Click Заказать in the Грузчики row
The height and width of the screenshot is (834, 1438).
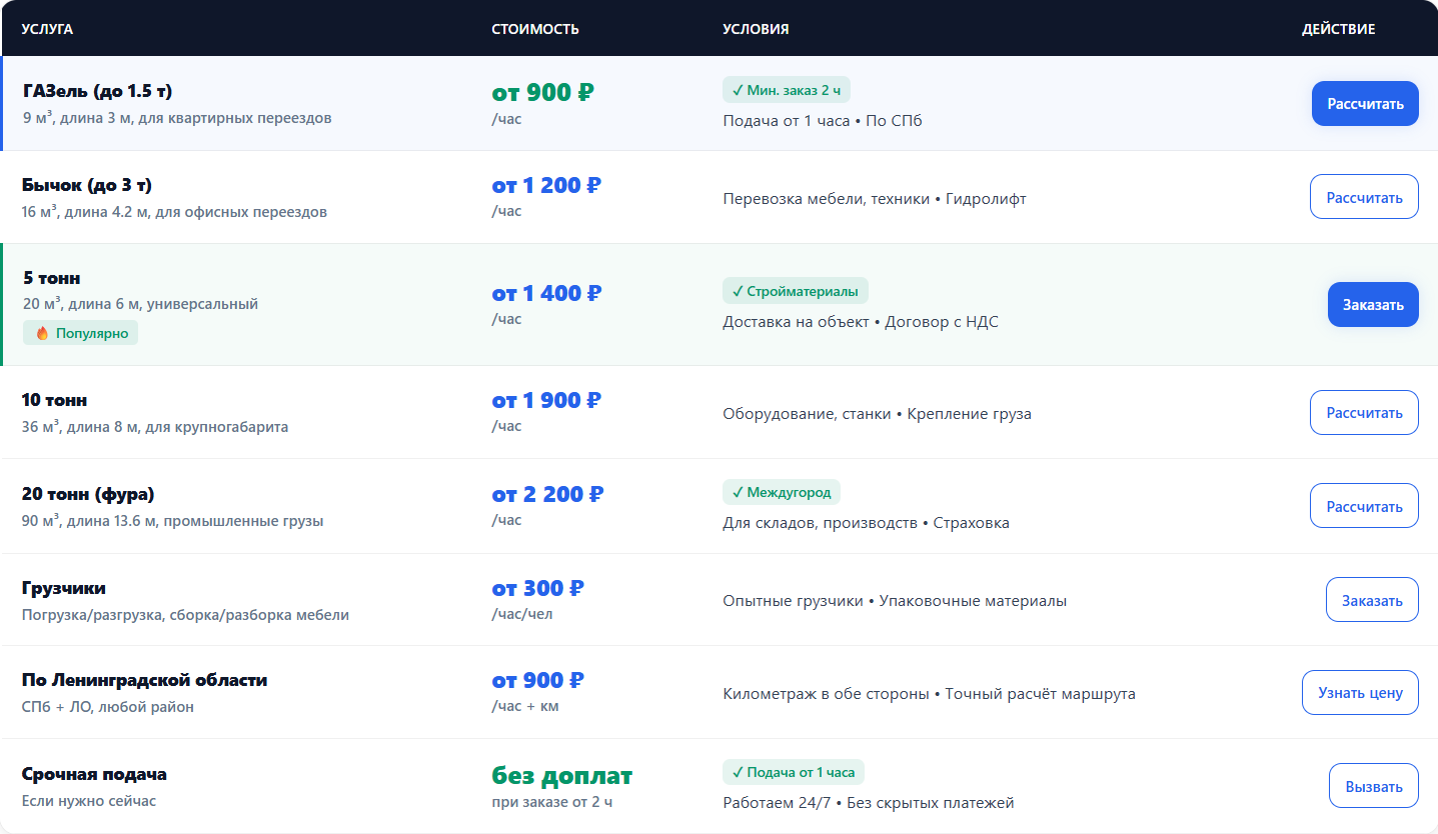click(x=1372, y=600)
